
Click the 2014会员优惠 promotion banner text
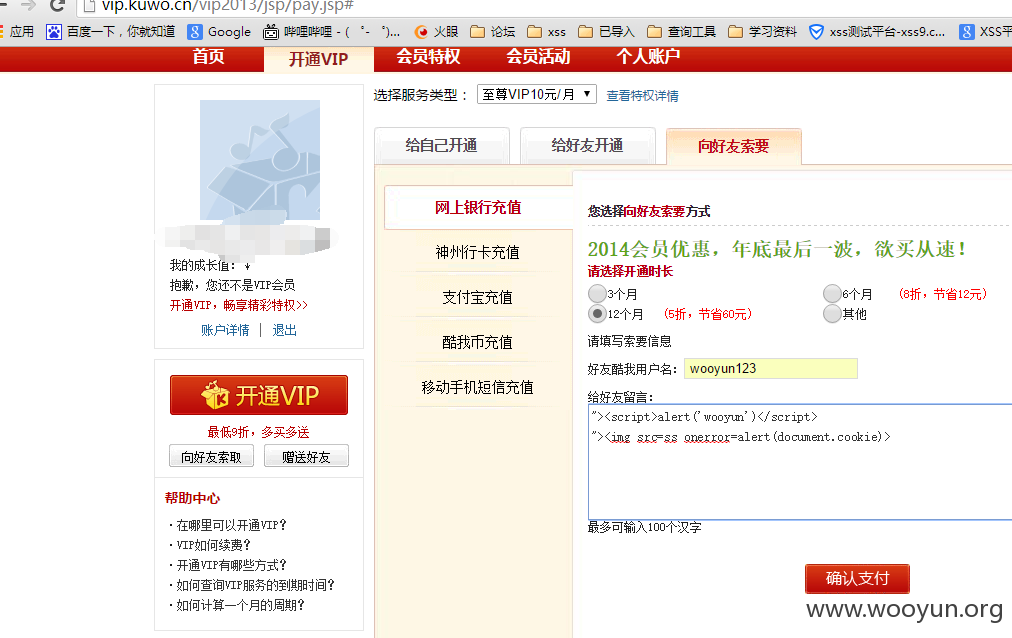[x=776, y=249]
